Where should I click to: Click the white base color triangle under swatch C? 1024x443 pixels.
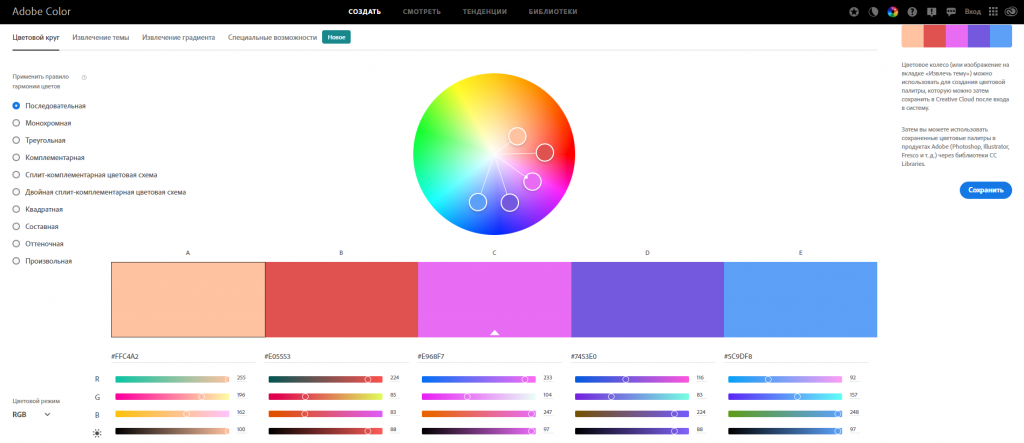point(494,333)
